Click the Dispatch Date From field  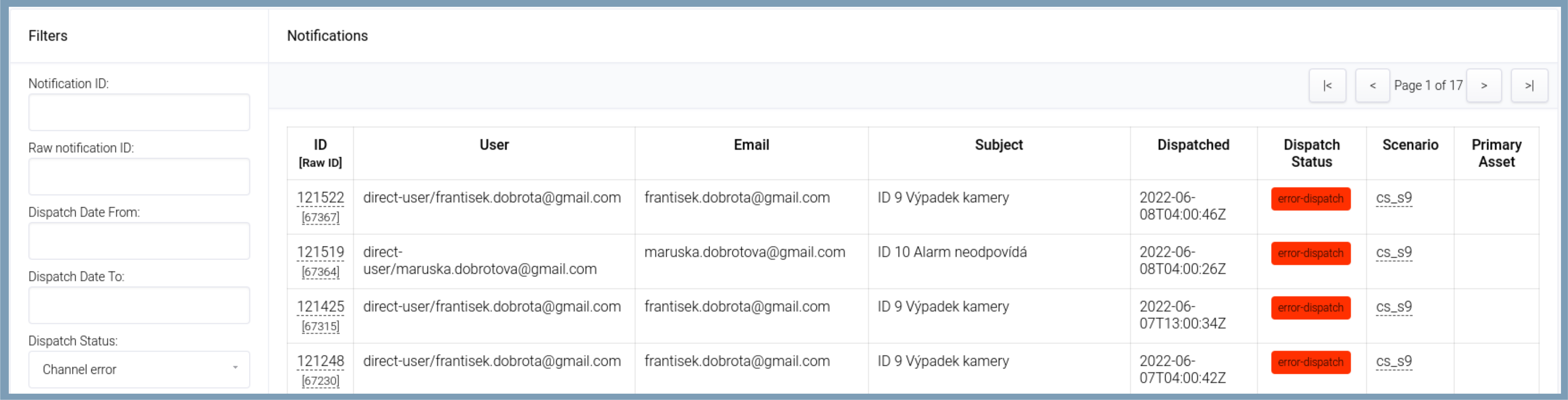(139, 241)
